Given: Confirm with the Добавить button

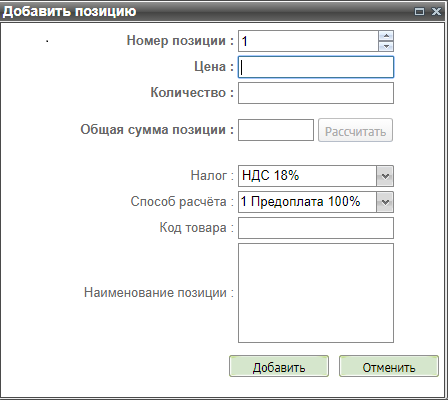Looking at the screenshot, I should (x=279, y=366).
